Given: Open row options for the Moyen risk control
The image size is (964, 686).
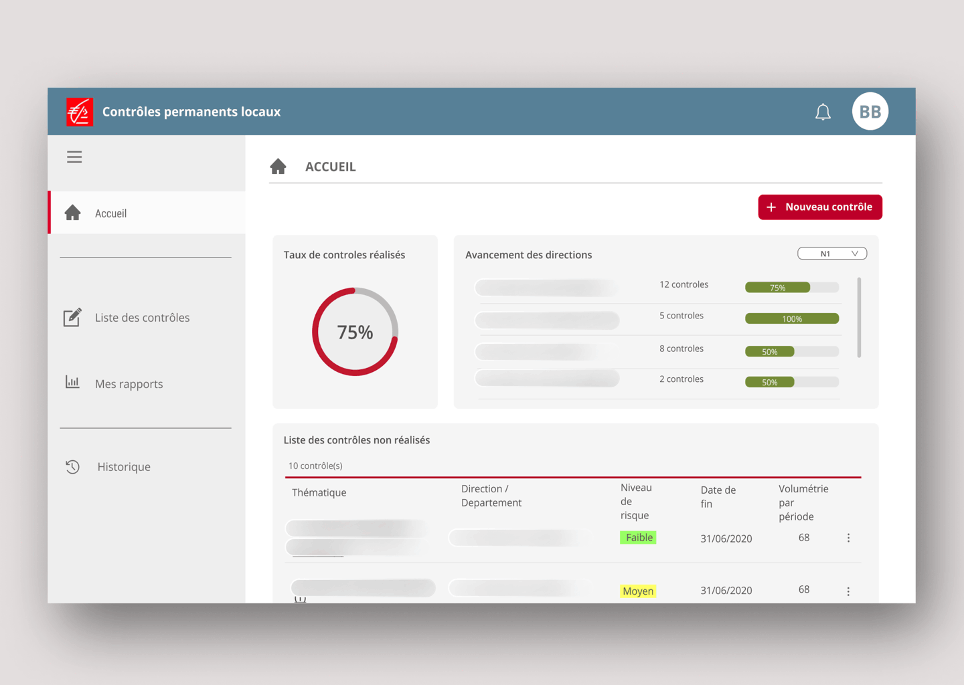Looking at the screenshot, I should click(848, 591).
